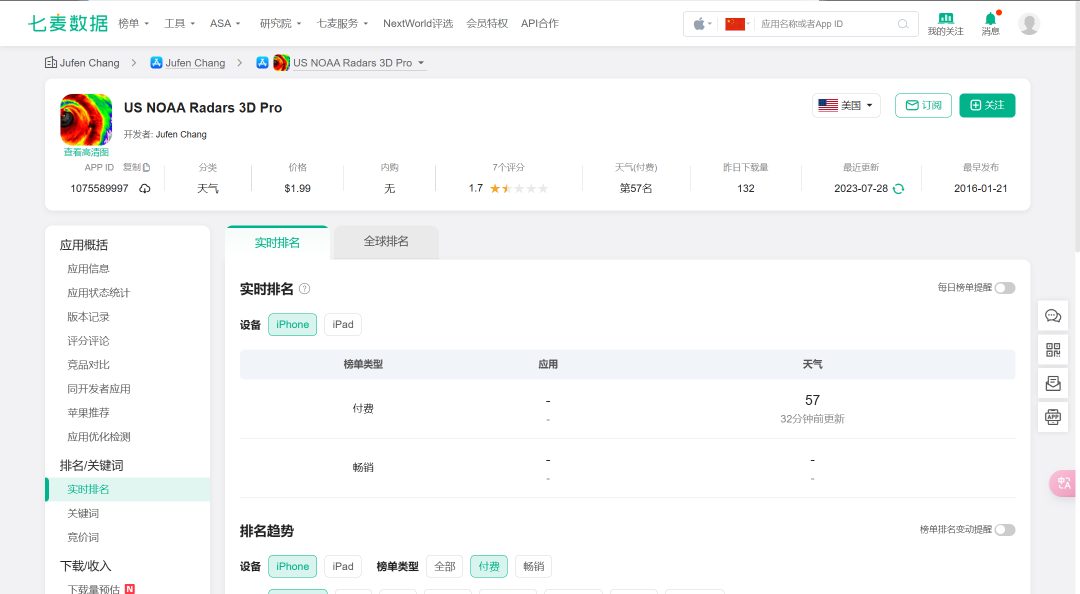Open the 美国 country dropdown

(846, 105)
